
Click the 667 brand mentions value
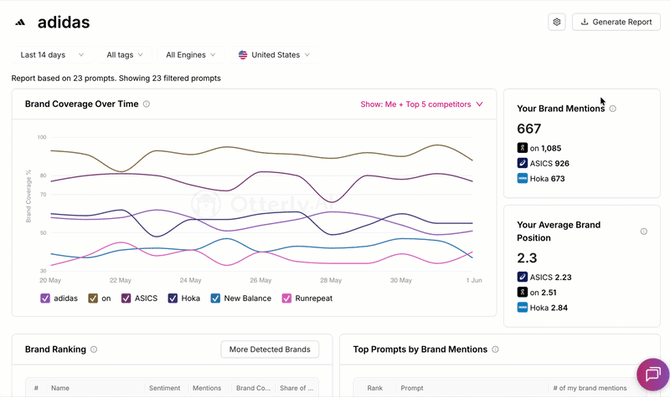529,129
